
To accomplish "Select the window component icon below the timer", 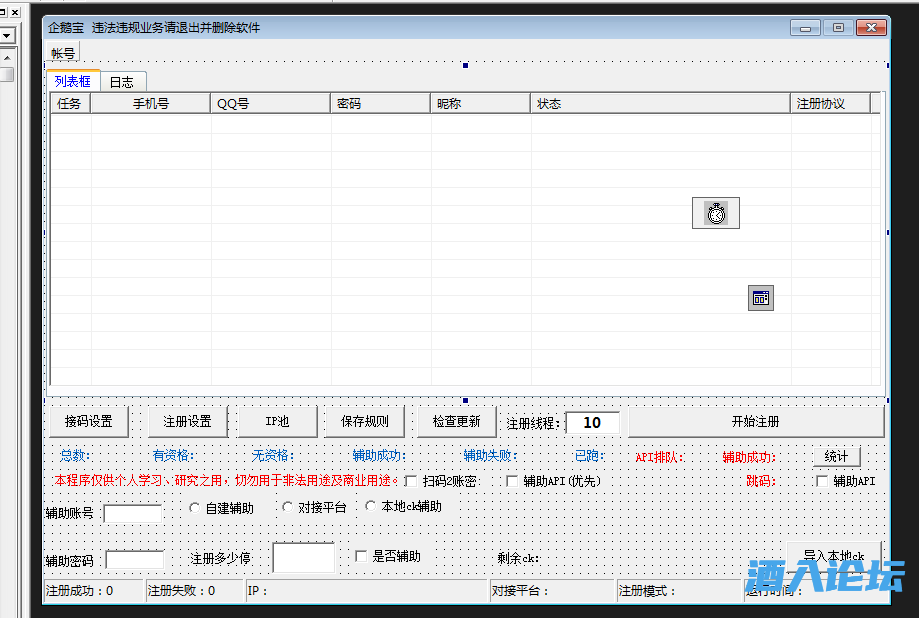I will coord(761,297).
